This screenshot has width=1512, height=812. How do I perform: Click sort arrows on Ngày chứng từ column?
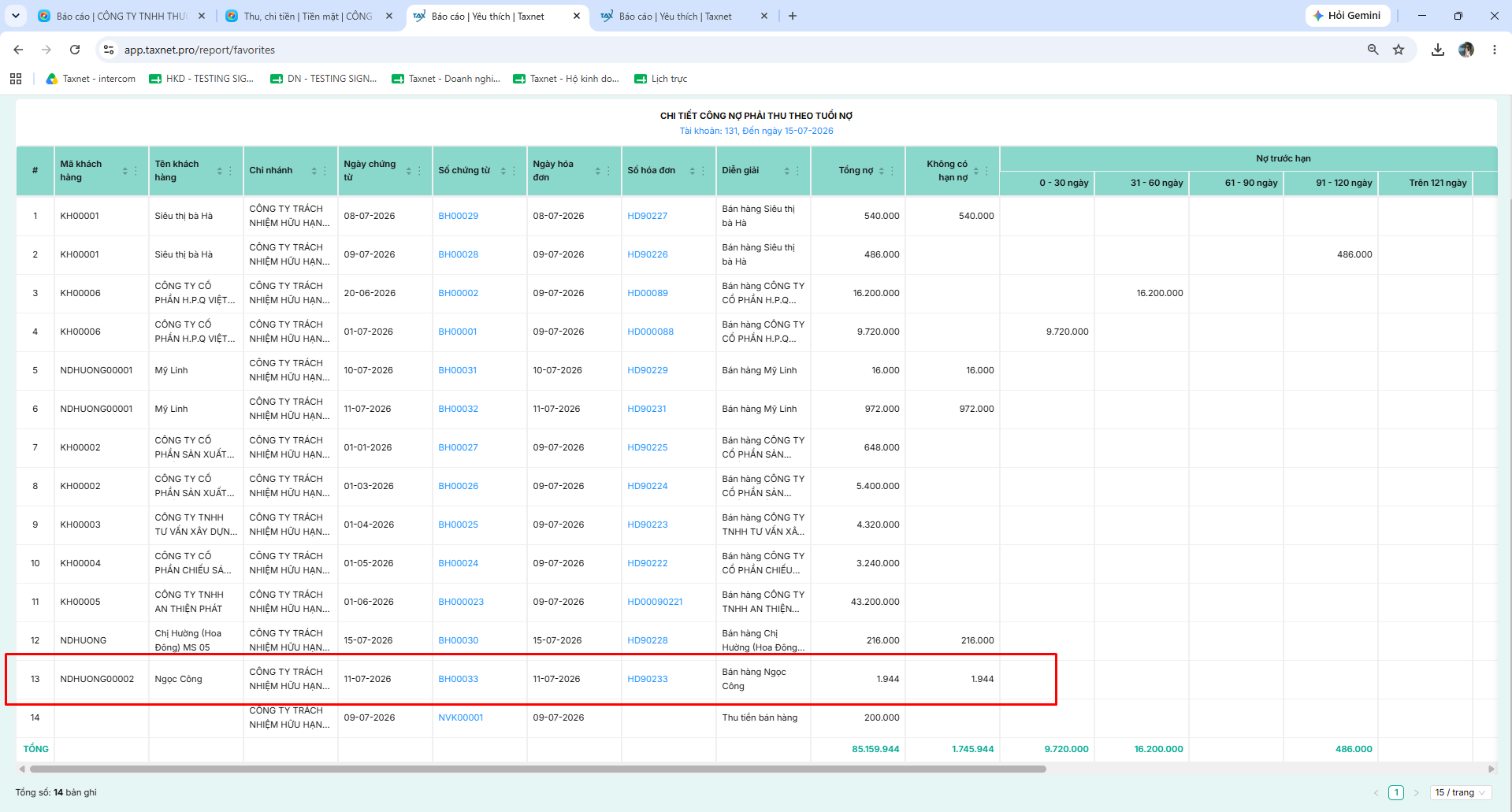(x=408, y=171)
